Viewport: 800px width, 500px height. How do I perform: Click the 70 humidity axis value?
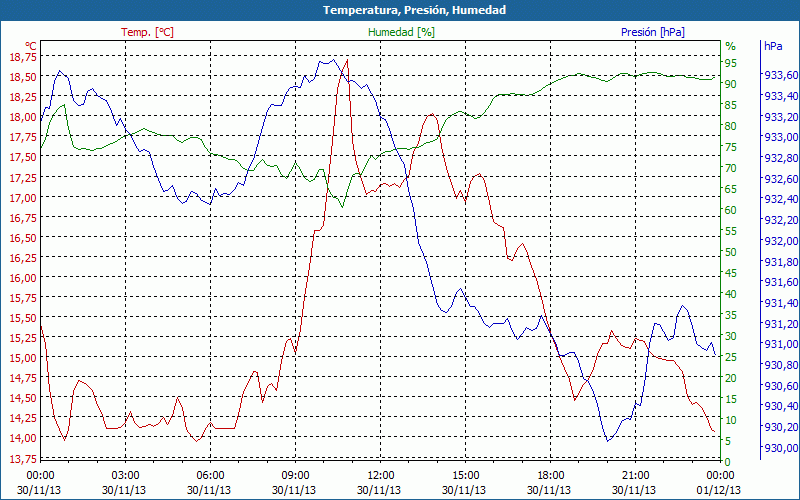(x=731, y=168)
